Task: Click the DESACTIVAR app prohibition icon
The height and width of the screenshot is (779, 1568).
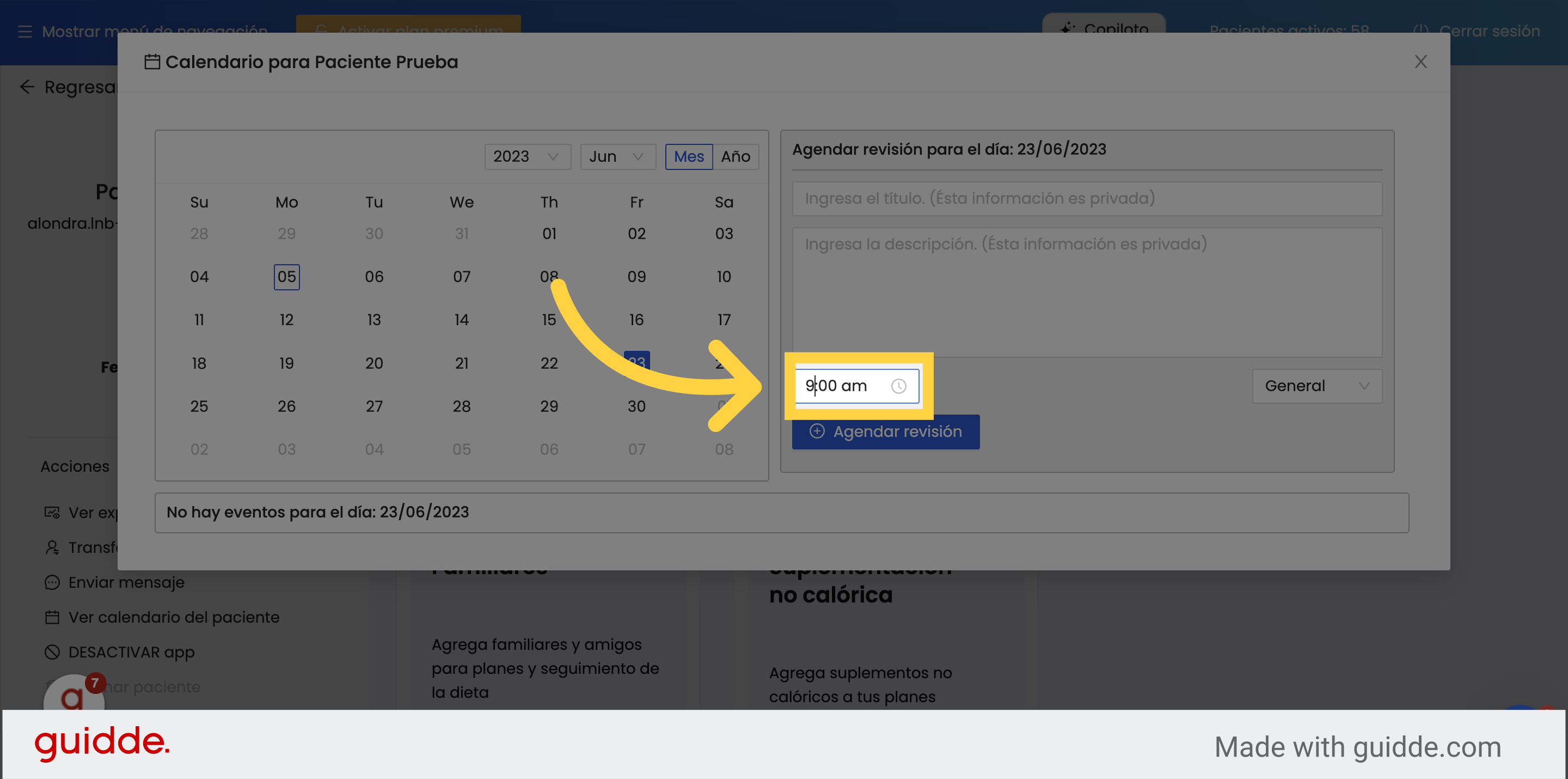Action: point(52,652)
